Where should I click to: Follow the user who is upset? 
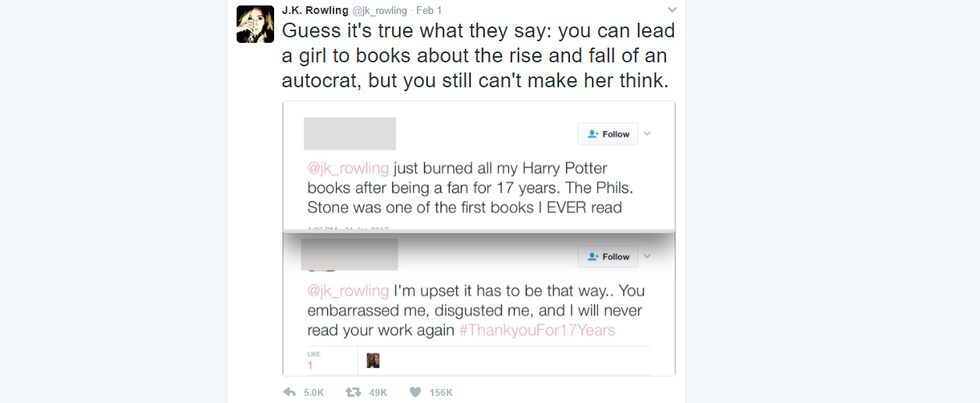tap(608, 257)
